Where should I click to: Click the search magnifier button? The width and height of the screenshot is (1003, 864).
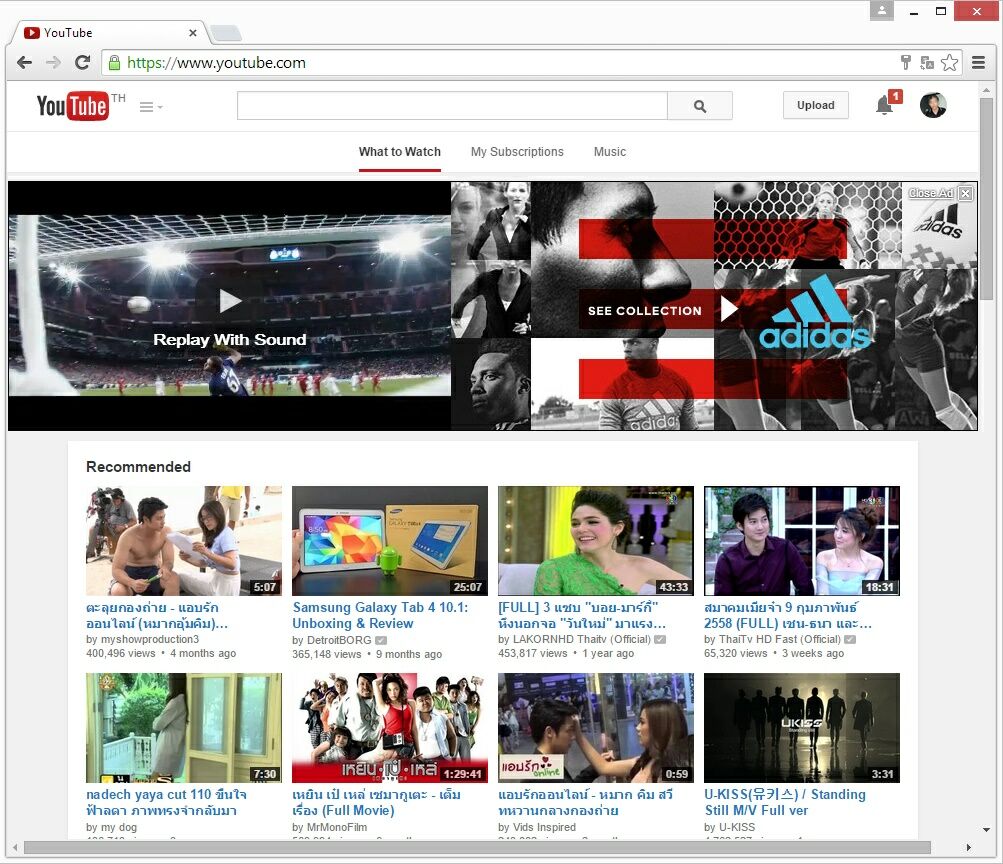pos(699,106)
